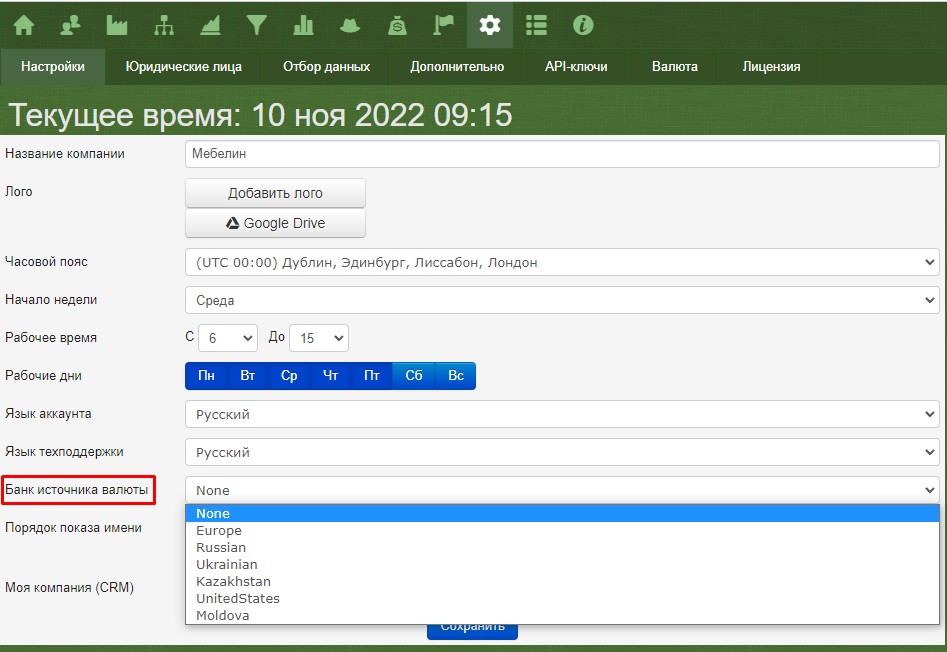Open the funnel filter icon
This screenshot has height=652, width=947.
click(257, 25)
